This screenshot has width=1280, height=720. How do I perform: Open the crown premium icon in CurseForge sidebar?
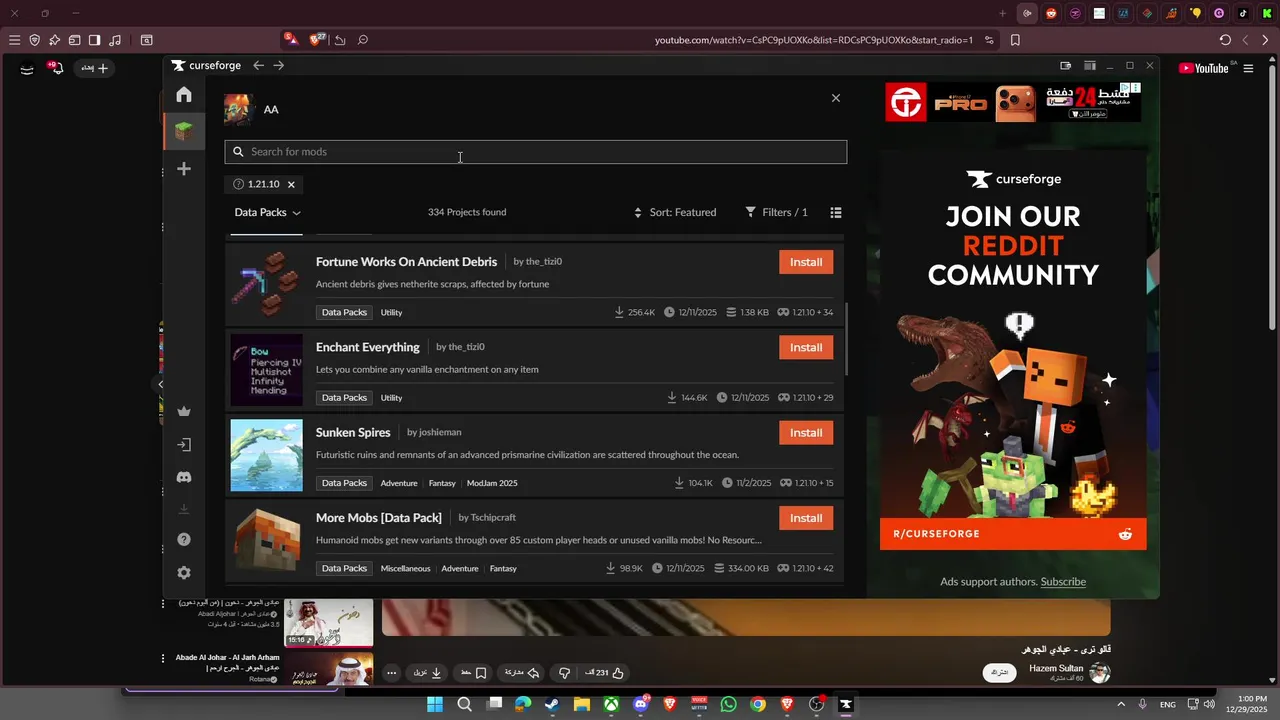click(x=184, y=411)
